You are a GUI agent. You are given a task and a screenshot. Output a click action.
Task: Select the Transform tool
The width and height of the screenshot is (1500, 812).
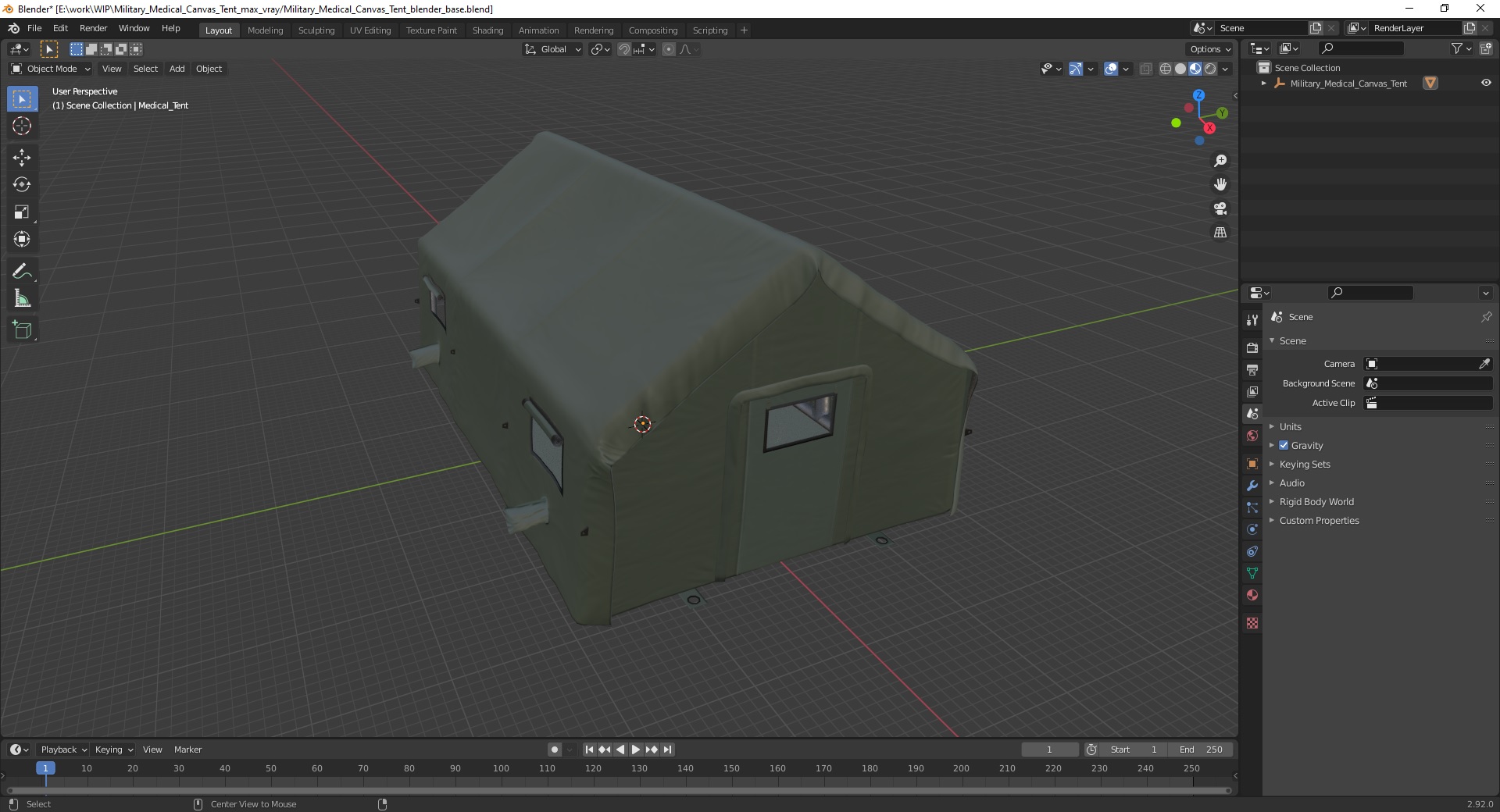coord(22,240)
